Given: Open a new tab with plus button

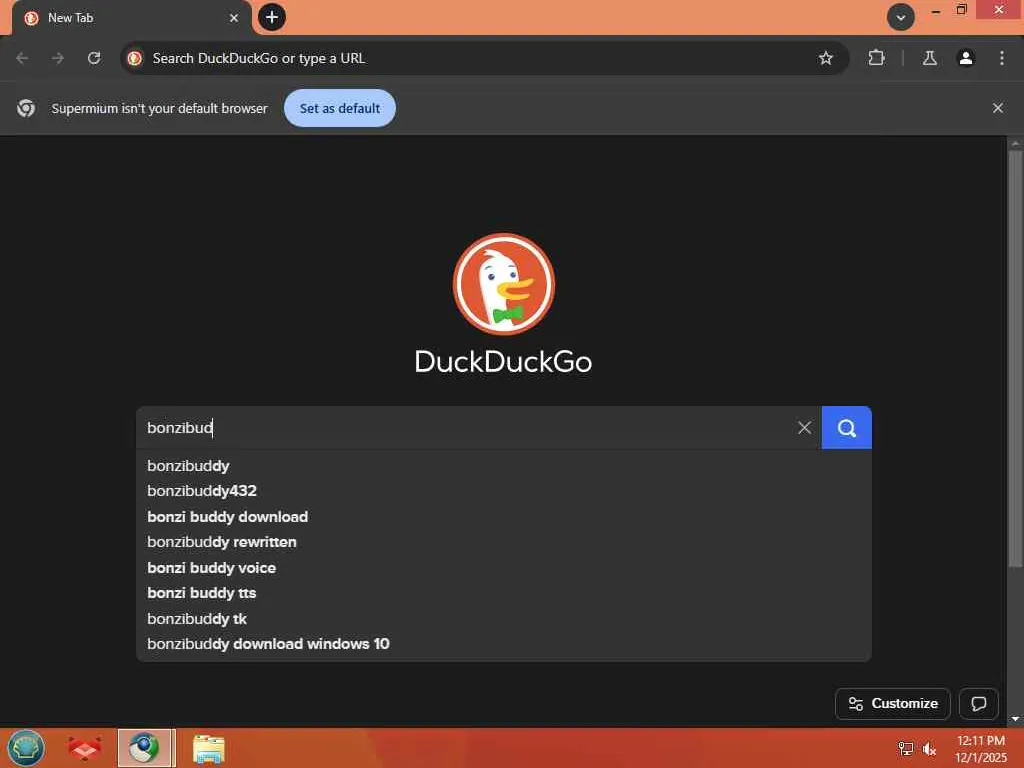Looking at the screenshot, I should click(x=272, y=17).
